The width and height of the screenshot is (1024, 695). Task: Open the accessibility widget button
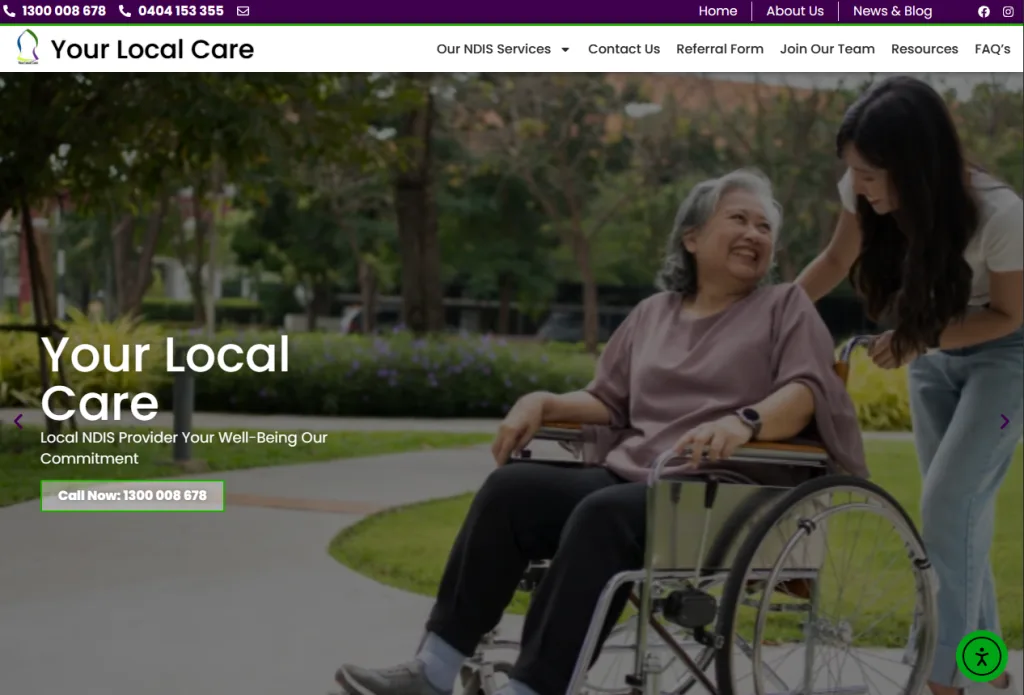click(982, 656)
